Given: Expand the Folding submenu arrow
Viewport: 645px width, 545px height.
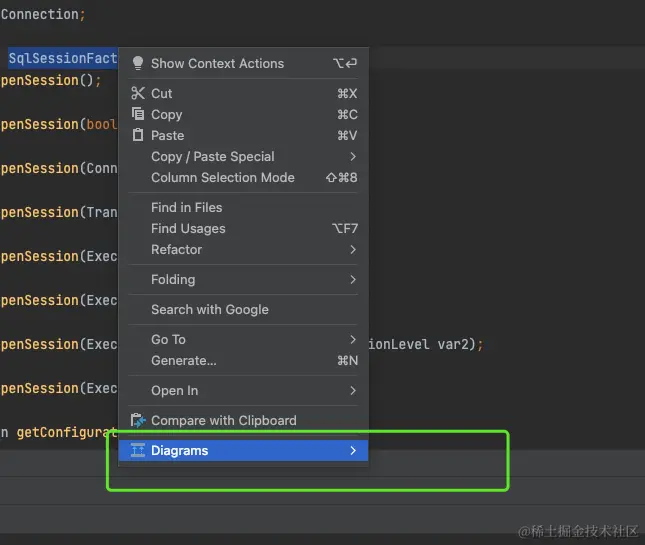Looking at the screenshot, I should pos(353,279).
